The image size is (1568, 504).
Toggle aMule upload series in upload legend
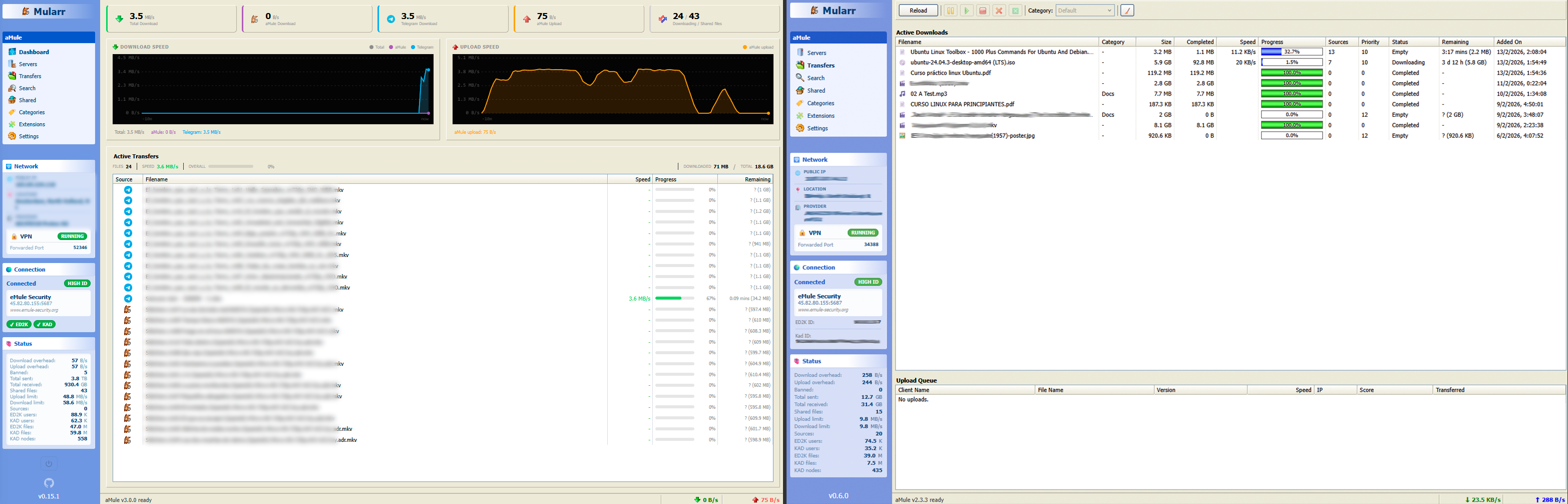click(758, 47)
